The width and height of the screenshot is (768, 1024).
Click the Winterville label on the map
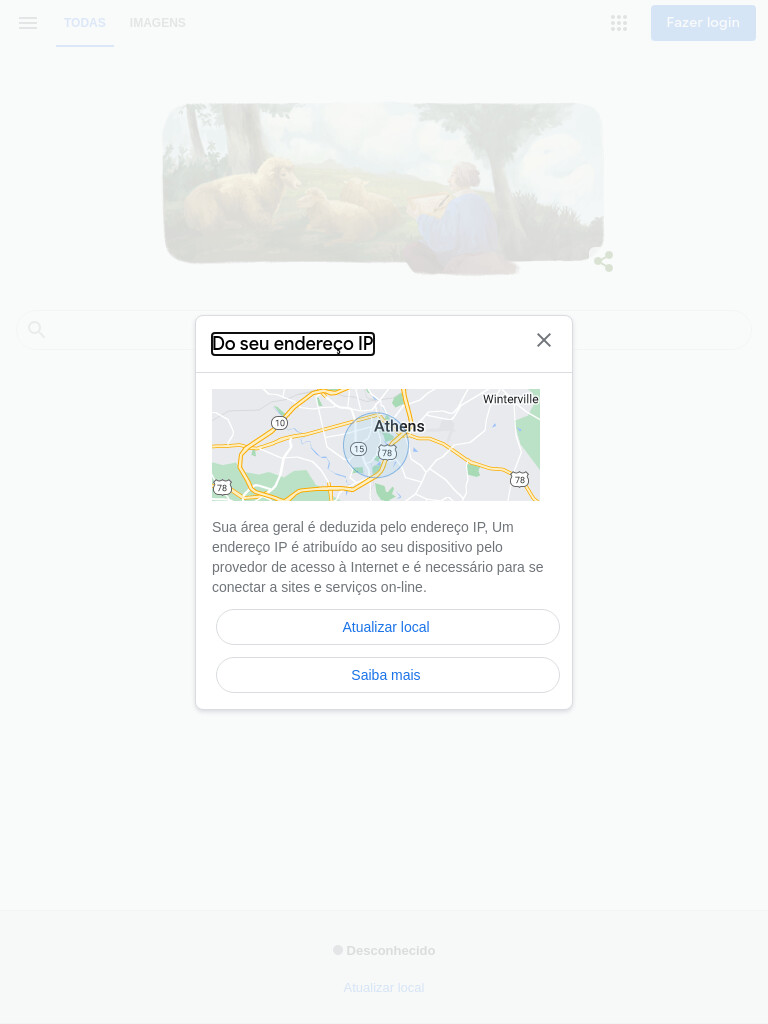pyautogui.click(x=511, y=399)
